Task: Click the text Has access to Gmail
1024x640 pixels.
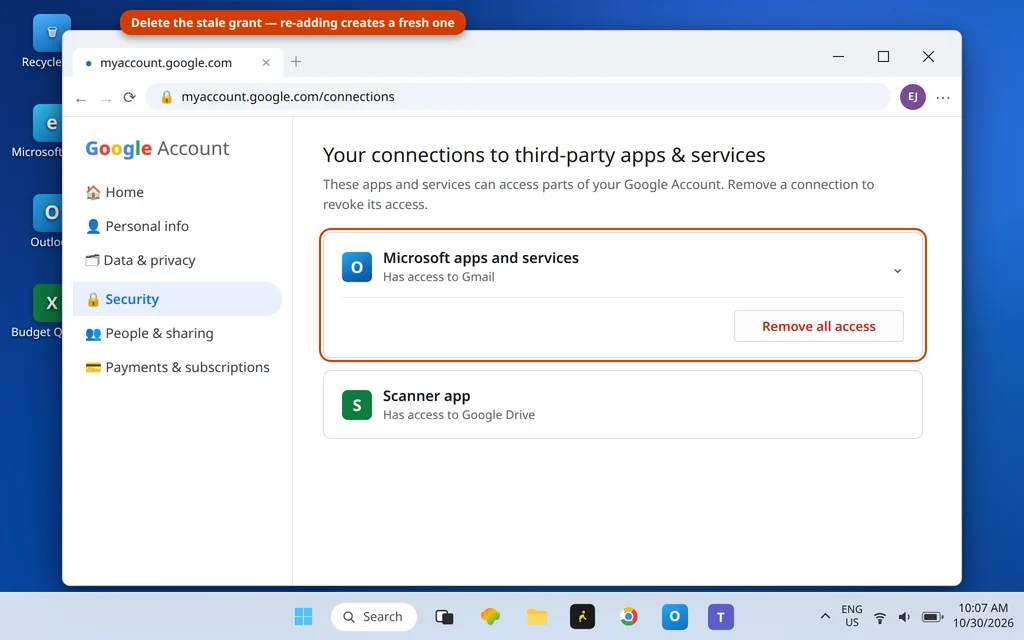Action: tap(439, 277)
